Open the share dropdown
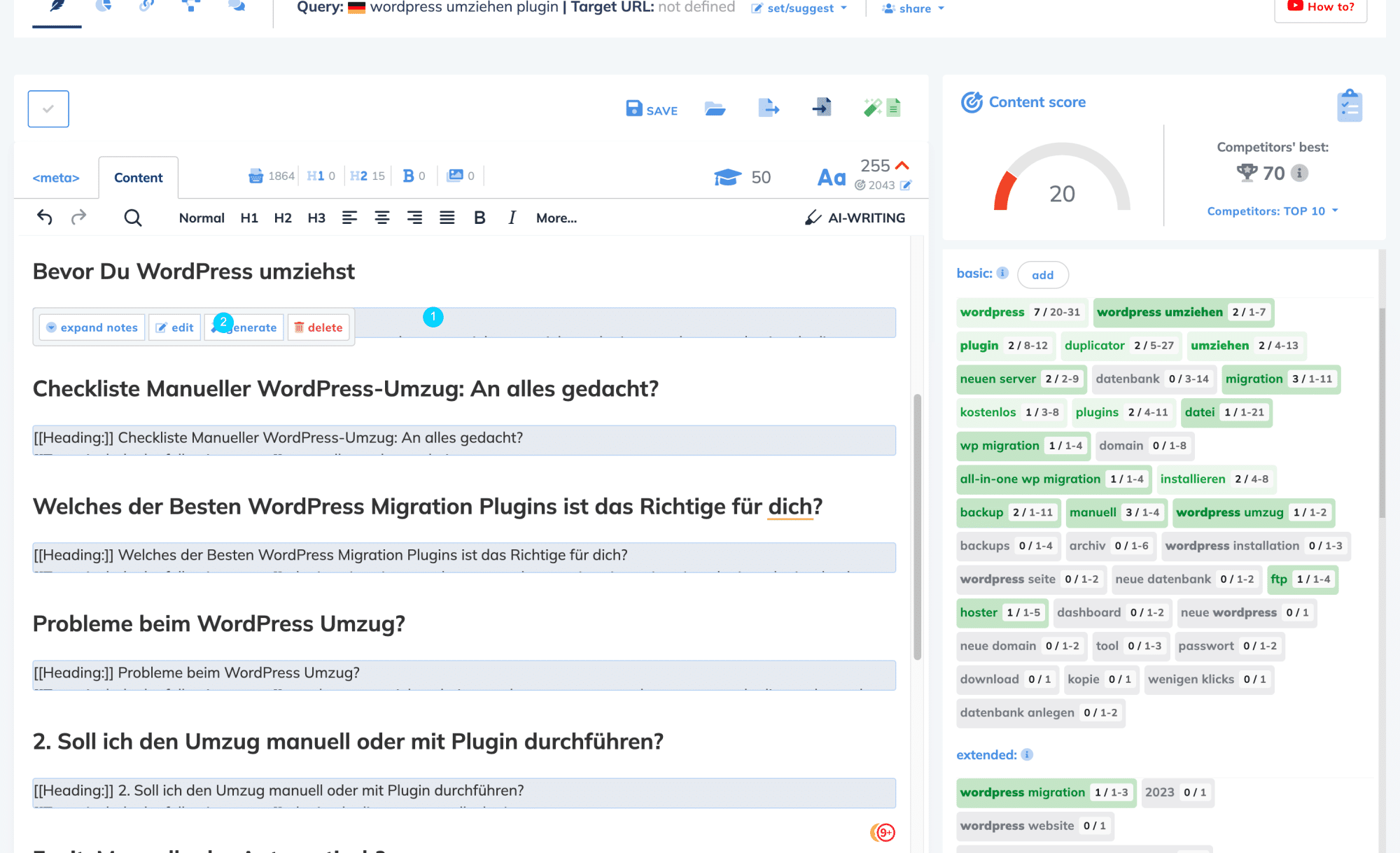The width and height of the screenshot is (1400, 853). click(x=913, y=8)
